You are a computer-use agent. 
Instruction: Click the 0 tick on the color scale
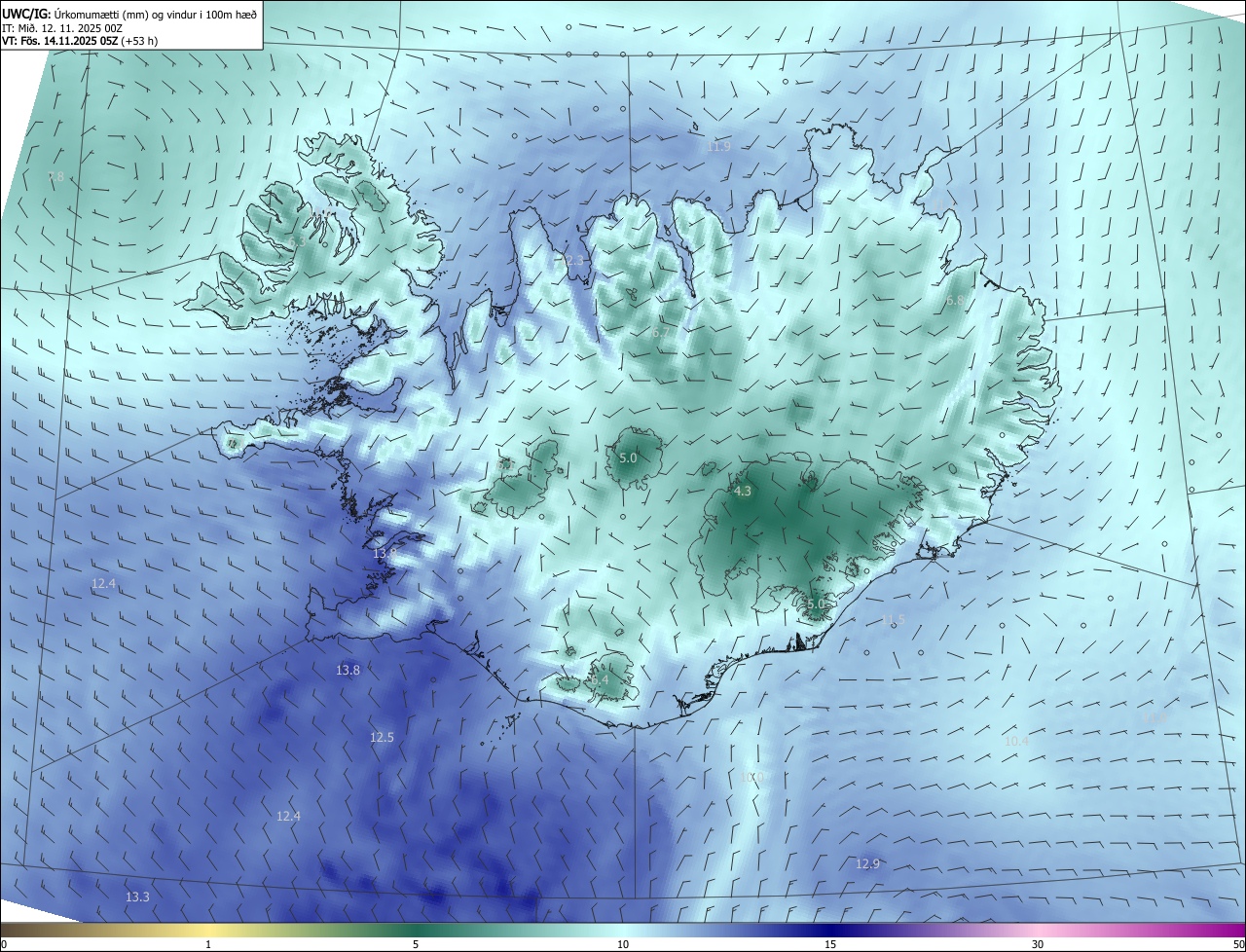tap(3, 944)
